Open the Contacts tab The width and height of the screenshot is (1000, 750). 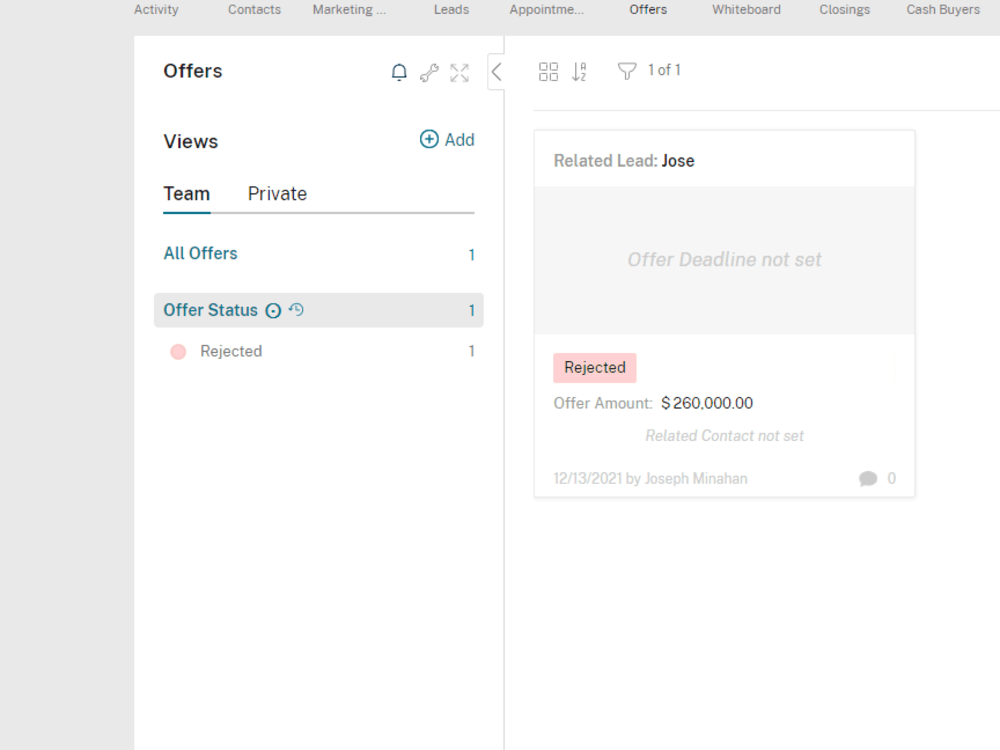[254, 10]
